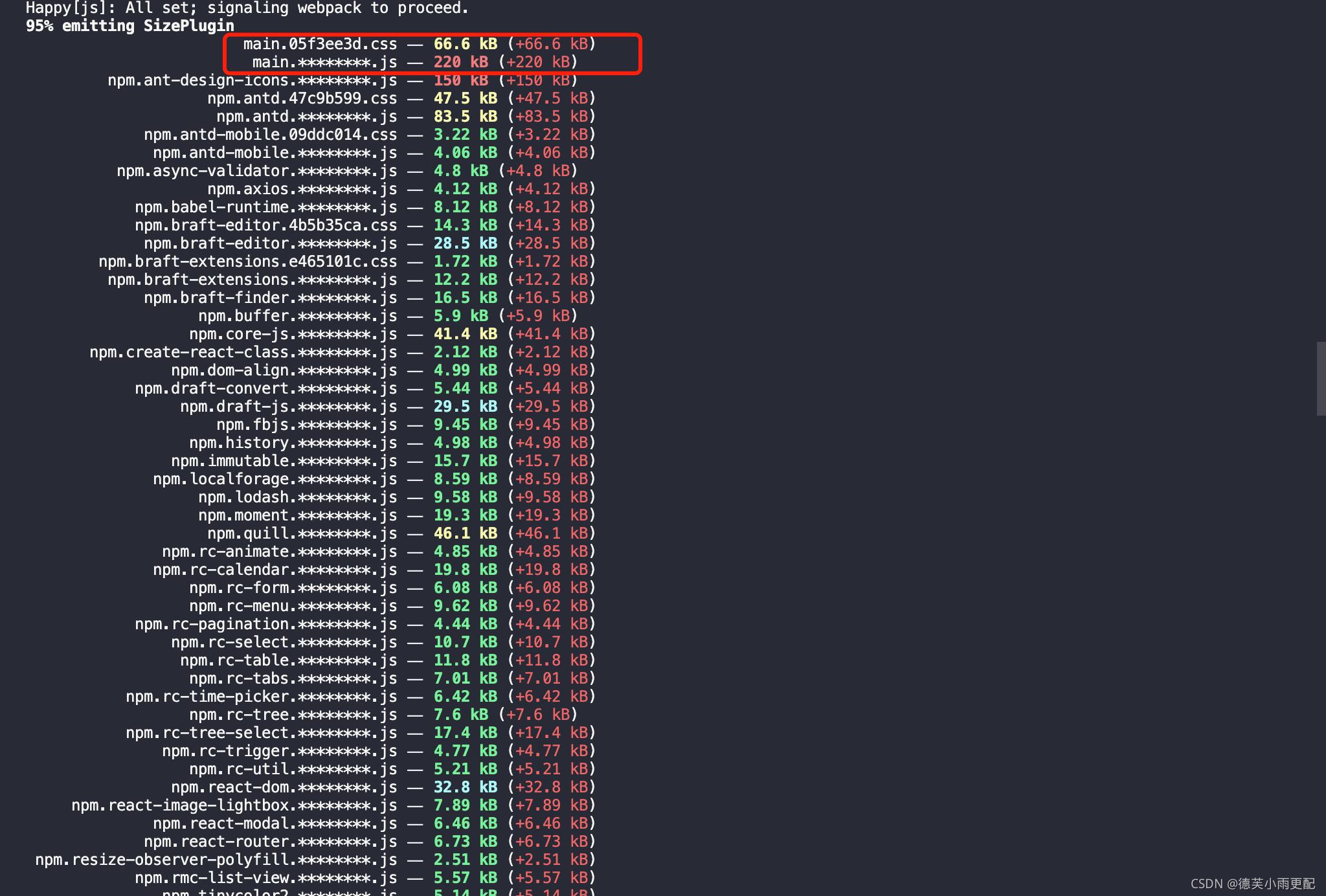Click 'npm.braft-editor.4b5b35ca.css' filename
The height and width of the screenshot is (896, 1326).
tap(266, 225)
